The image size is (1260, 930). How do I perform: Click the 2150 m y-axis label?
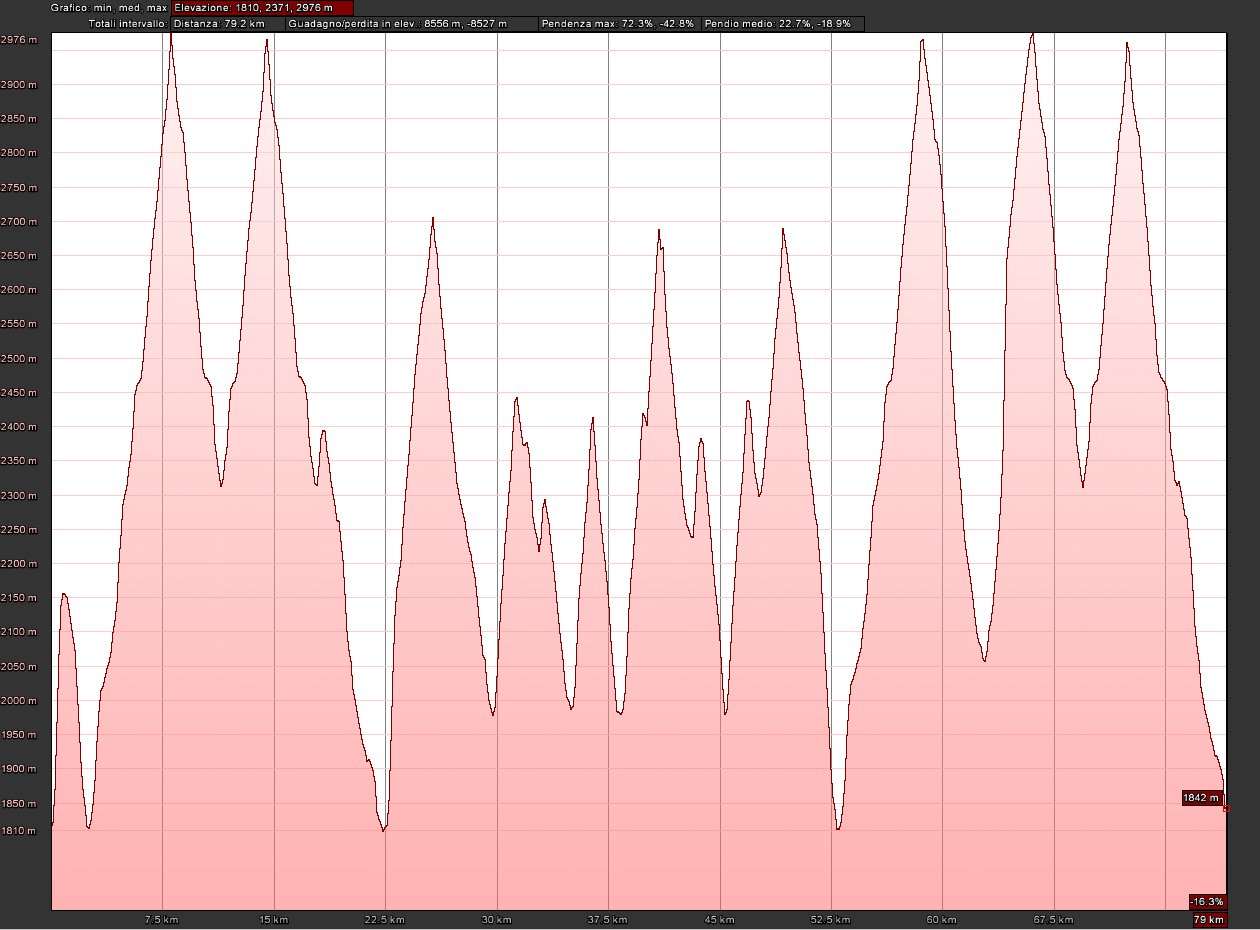(x=19, y=598)
